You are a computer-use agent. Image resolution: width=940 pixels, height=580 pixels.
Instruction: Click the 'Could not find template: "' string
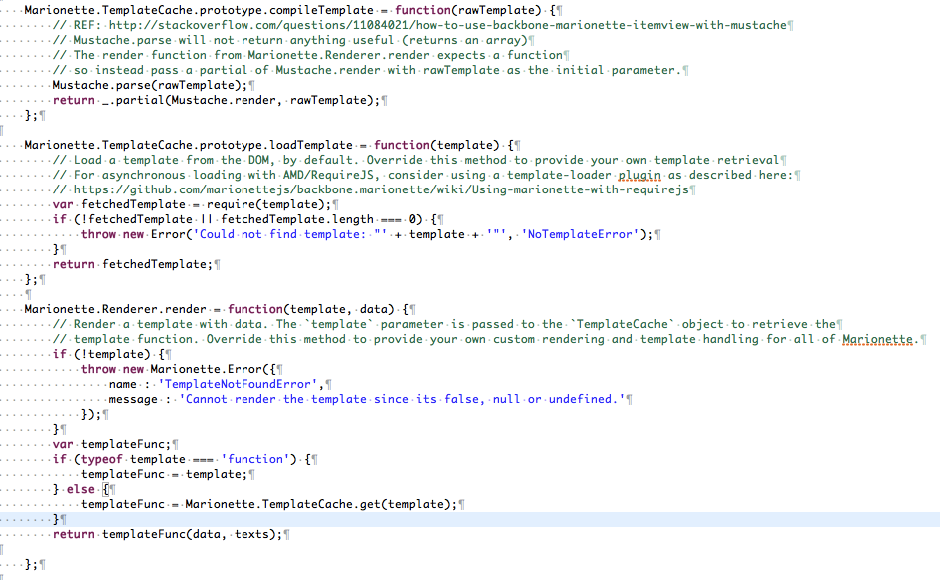pyautogui.click(x=290, y=235)
